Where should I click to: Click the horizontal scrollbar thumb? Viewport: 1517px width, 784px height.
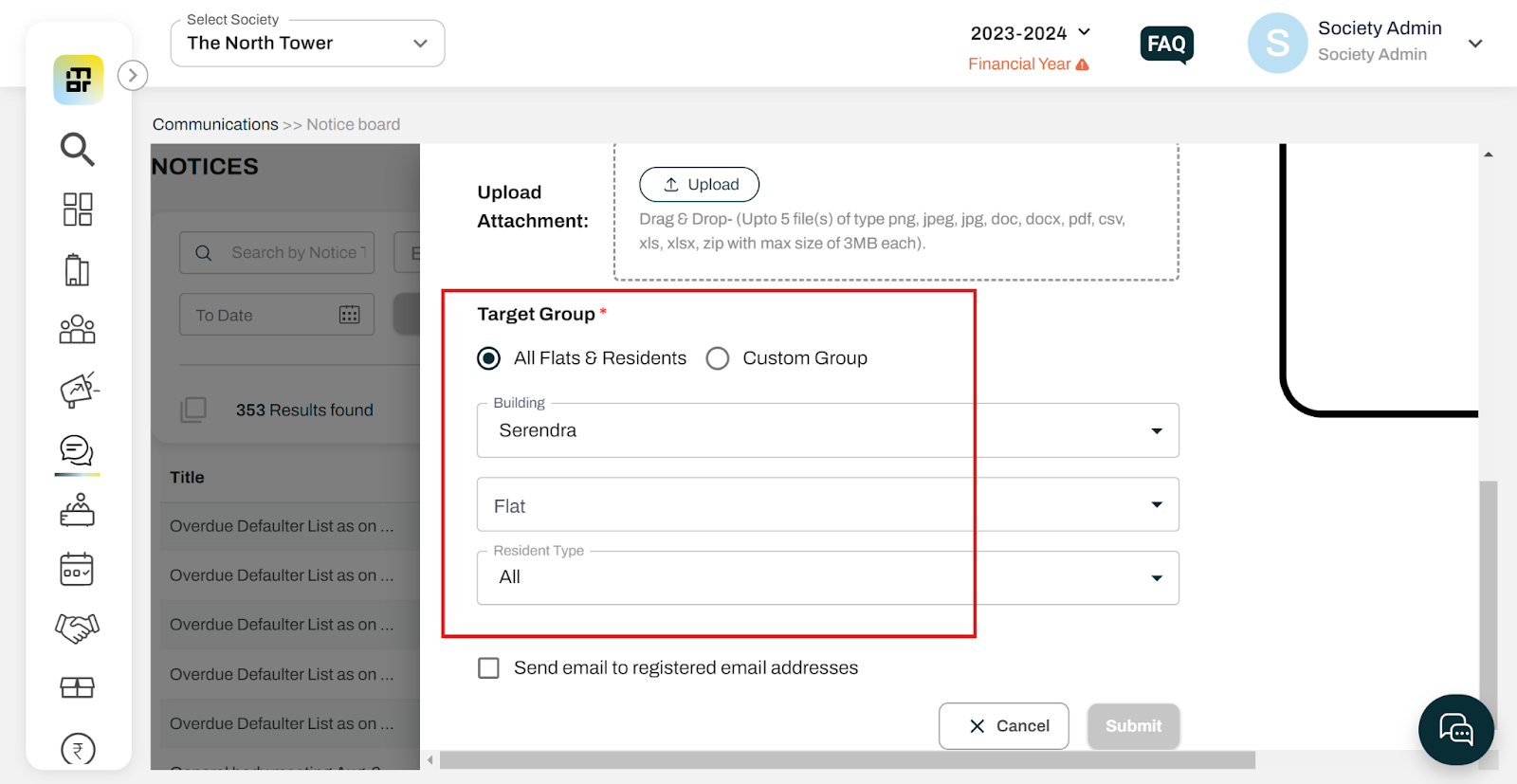(x=848, y=760)
